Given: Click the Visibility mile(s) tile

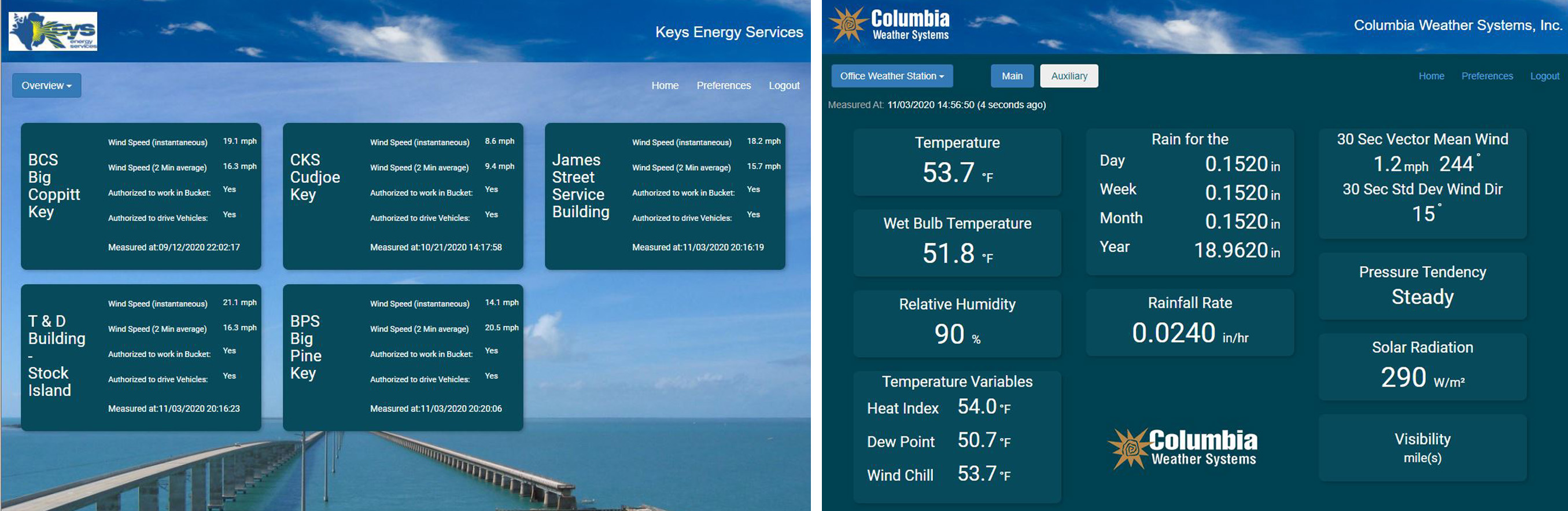Looking at the screenshot, I should pyautogui.click(x=1422, y=448).
